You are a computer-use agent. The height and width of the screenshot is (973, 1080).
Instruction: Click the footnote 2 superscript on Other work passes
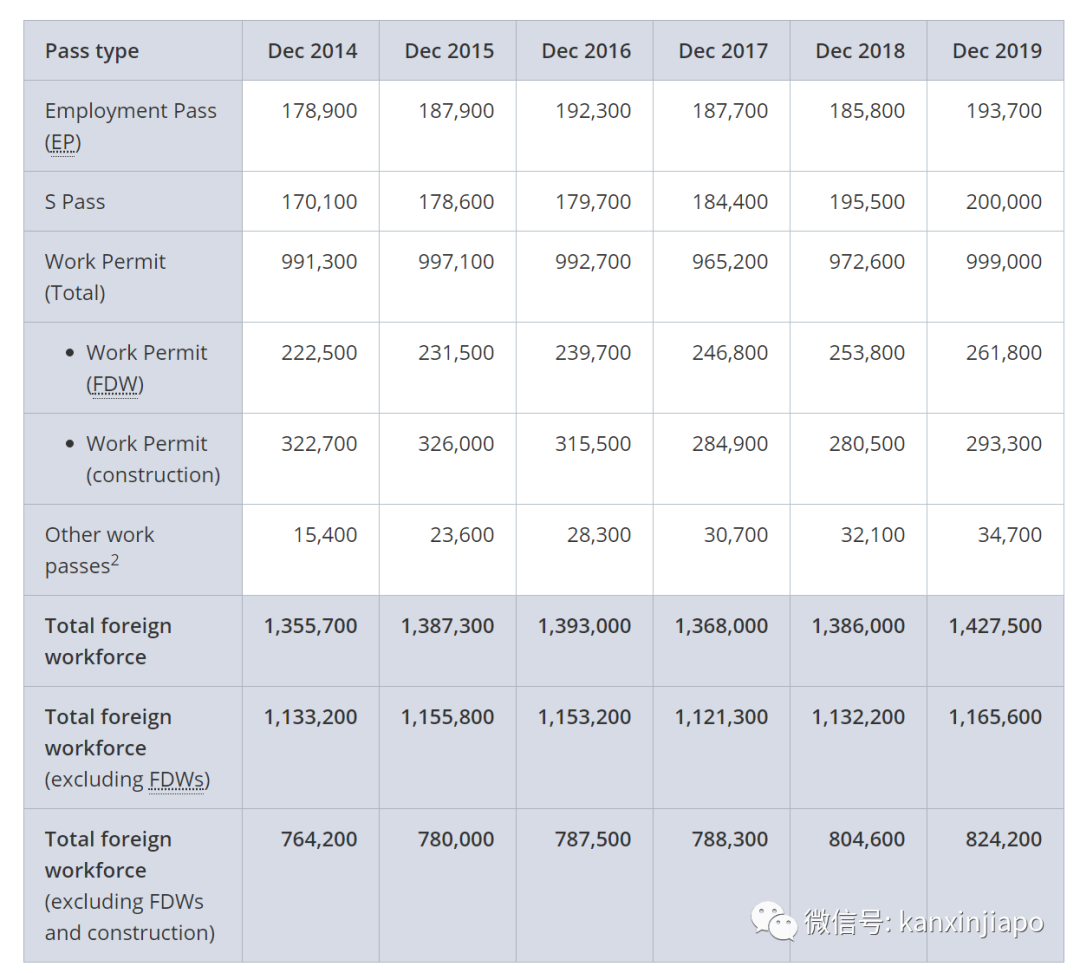coord(115,561)
